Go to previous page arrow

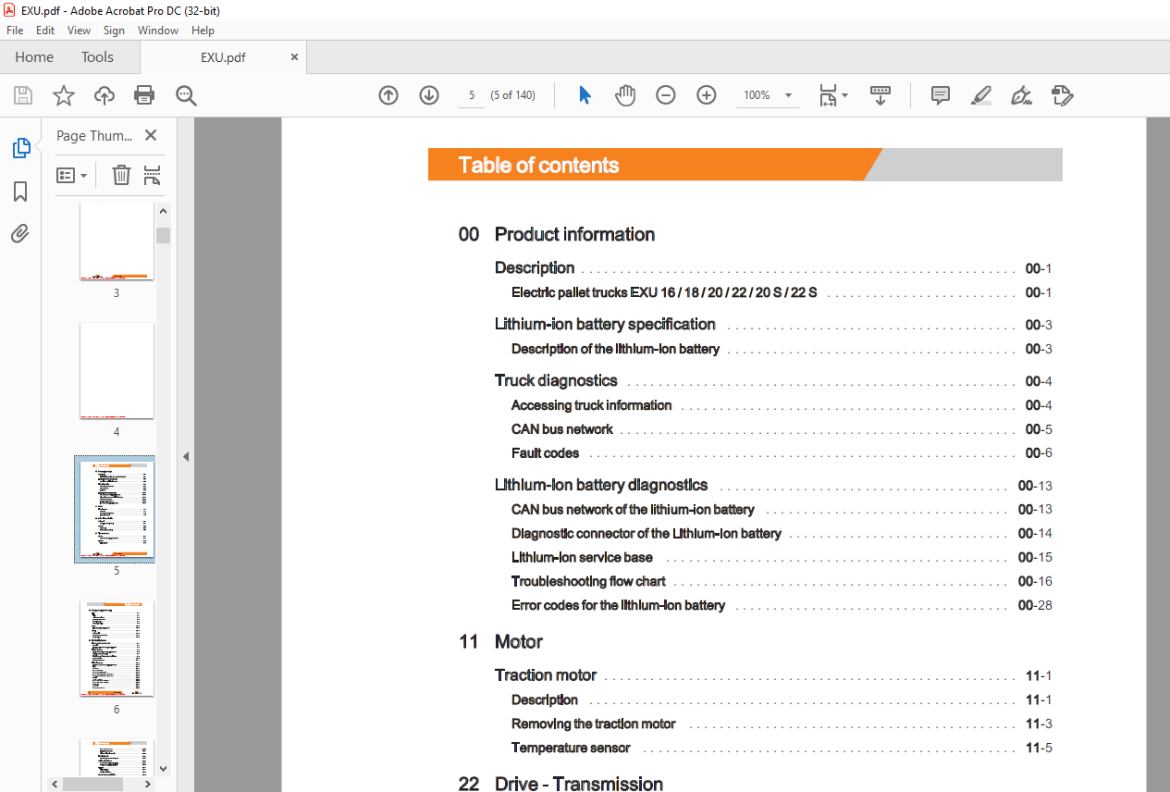coord(388,95)
